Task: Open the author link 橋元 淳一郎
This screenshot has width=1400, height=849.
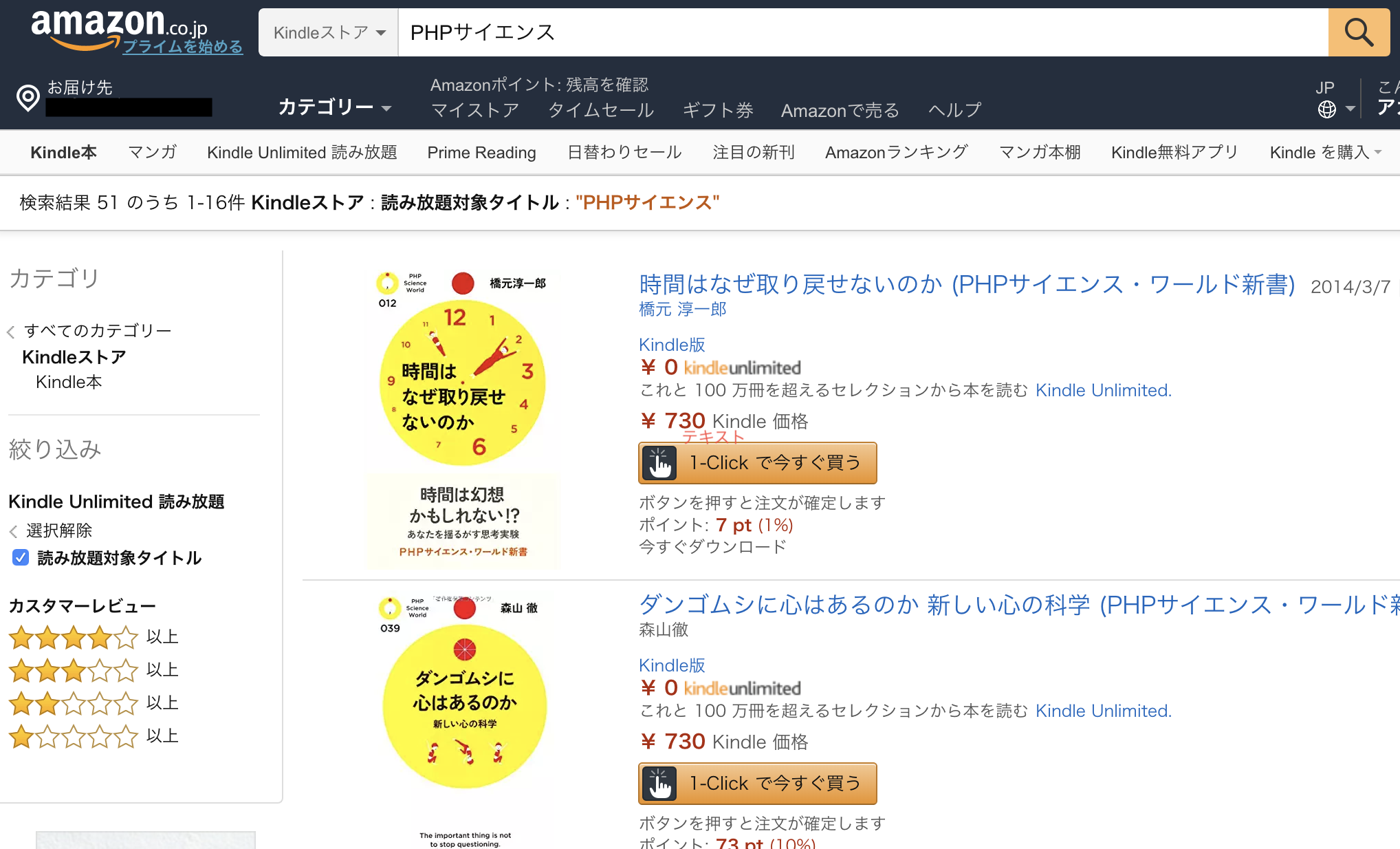Action: pos(683,310)
